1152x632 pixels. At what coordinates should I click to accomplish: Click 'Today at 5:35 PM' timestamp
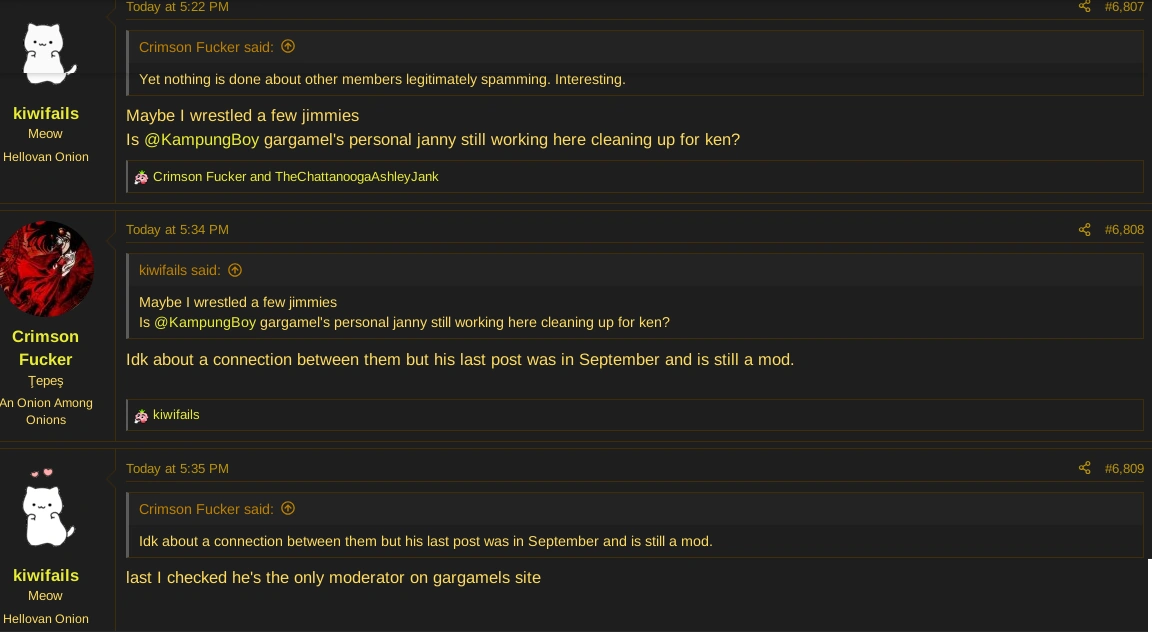tap(177, 468)
